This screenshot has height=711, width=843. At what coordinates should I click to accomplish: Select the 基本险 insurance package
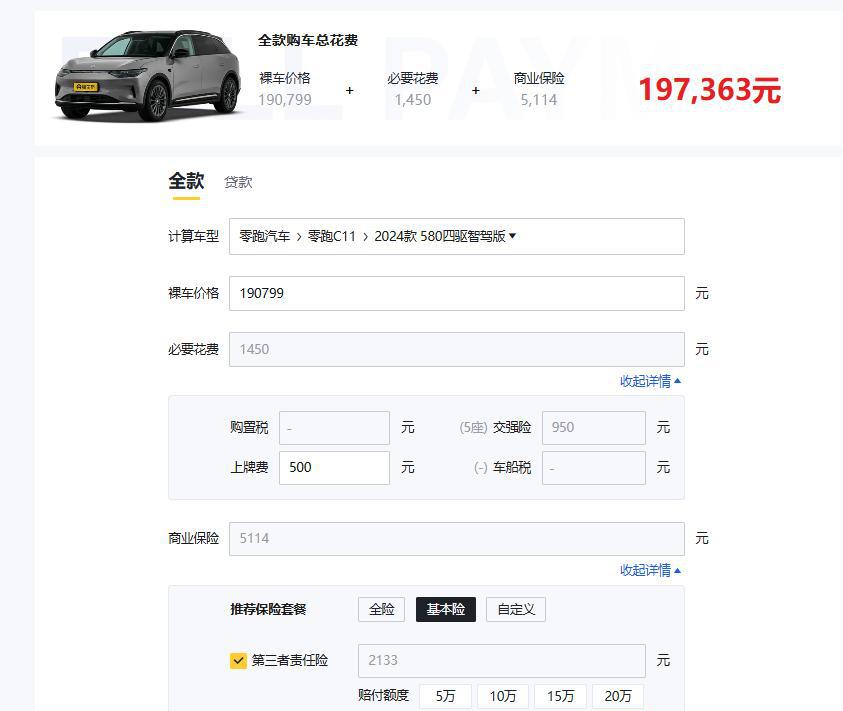pos(446,609)
